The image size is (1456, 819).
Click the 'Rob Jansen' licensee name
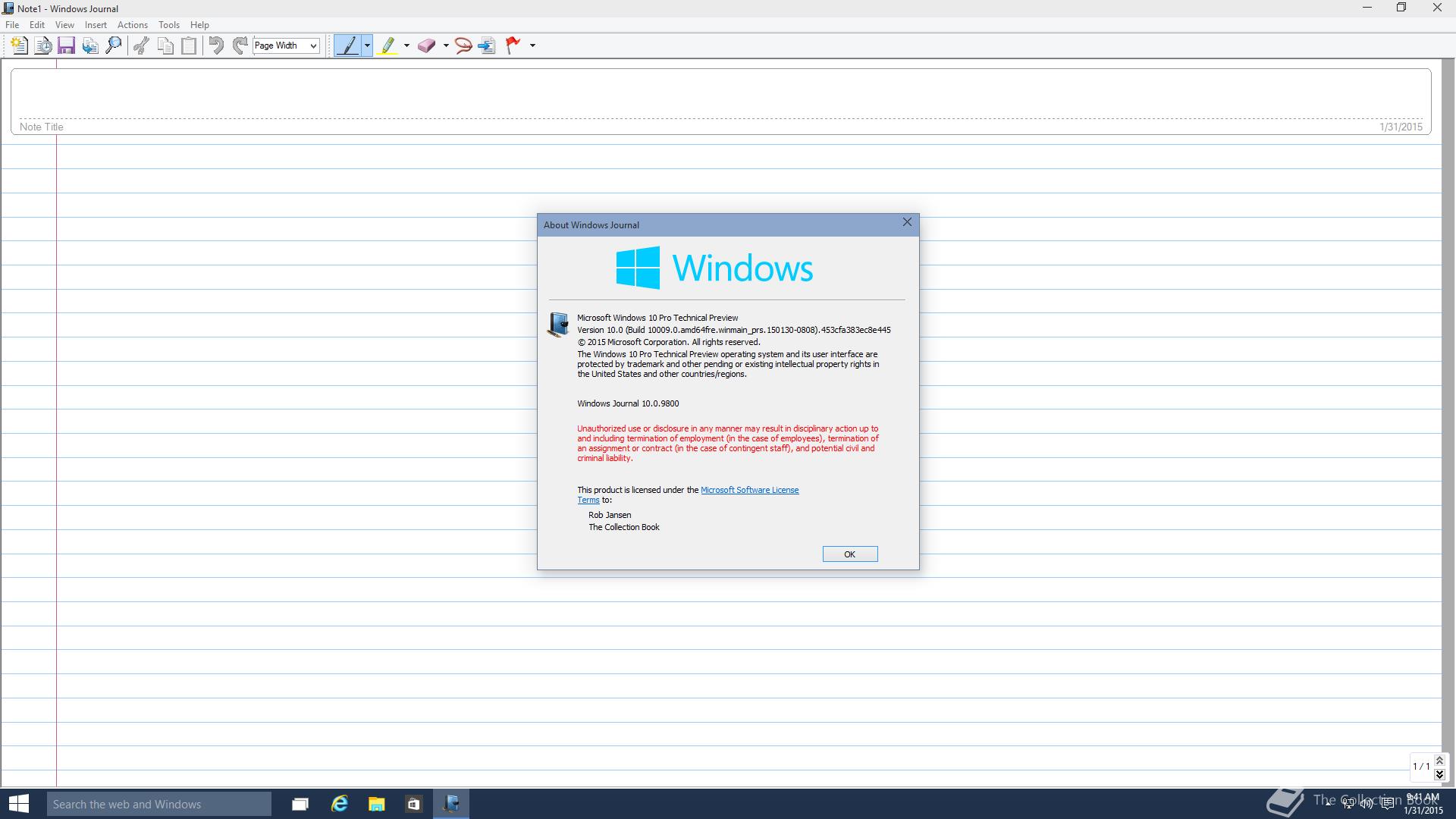[x=610, y=515]
